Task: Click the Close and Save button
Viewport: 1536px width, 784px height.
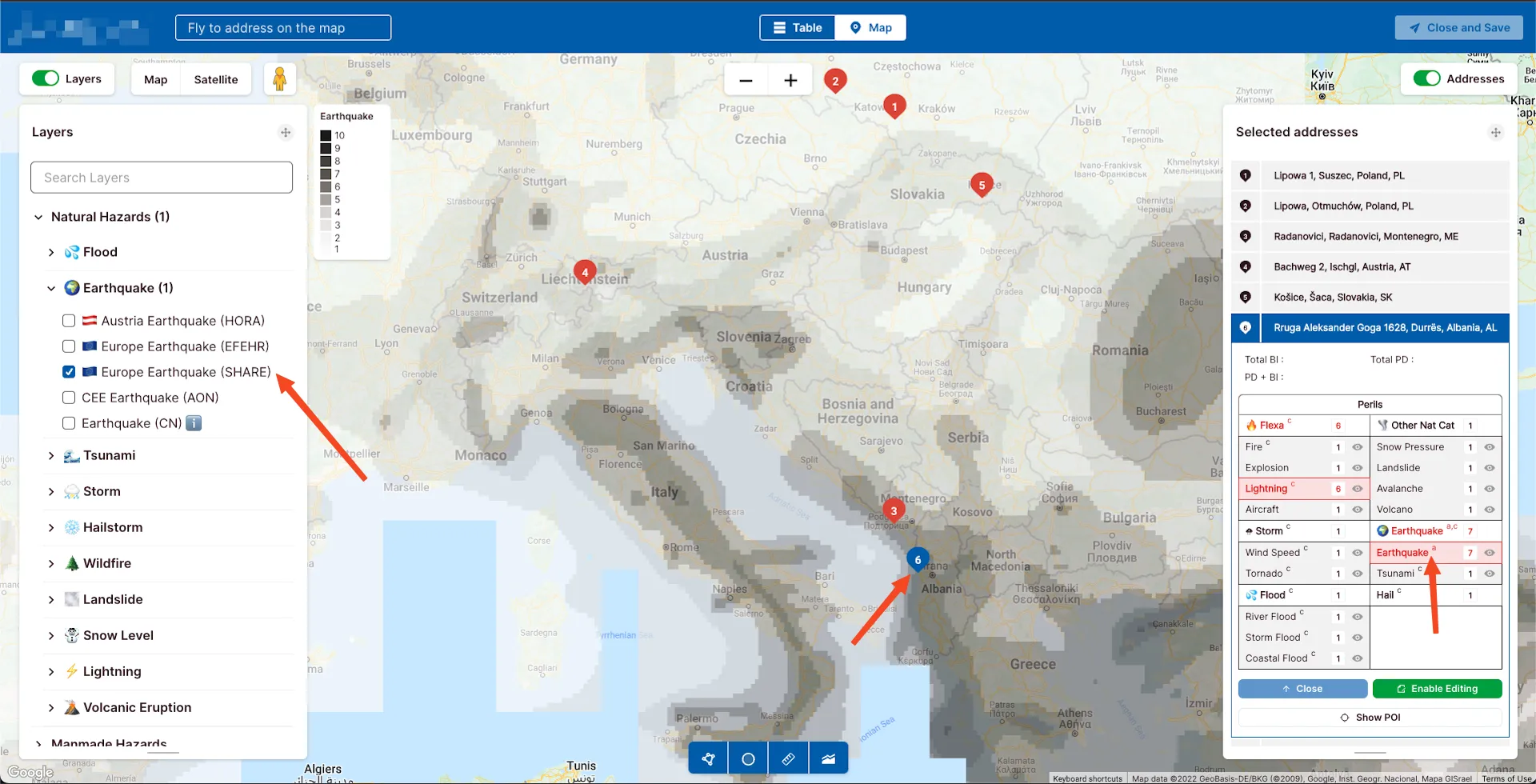Action: point(1458,27)
